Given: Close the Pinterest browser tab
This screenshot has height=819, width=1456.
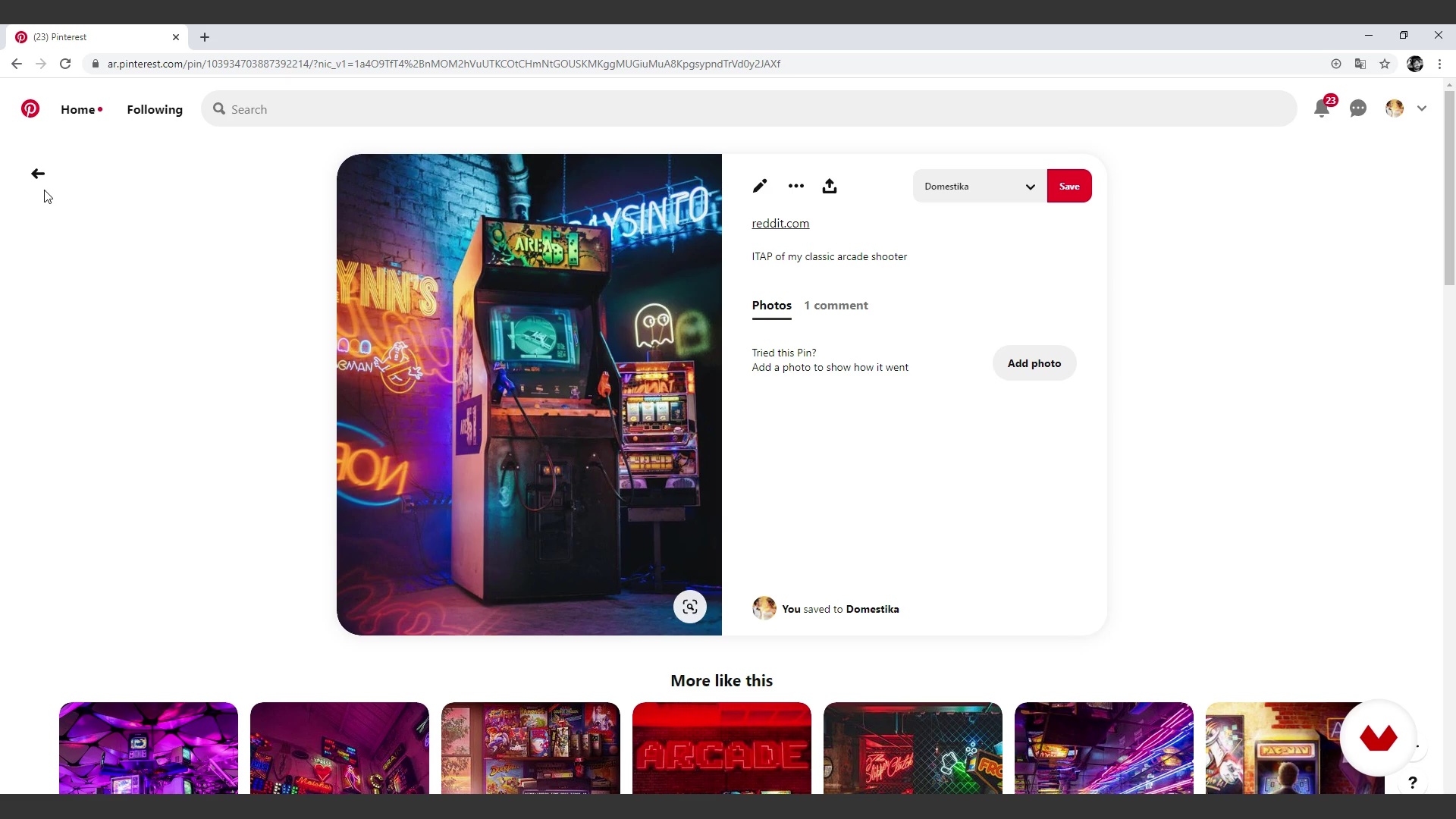Looking at the screenshot, I should [176, 36].
